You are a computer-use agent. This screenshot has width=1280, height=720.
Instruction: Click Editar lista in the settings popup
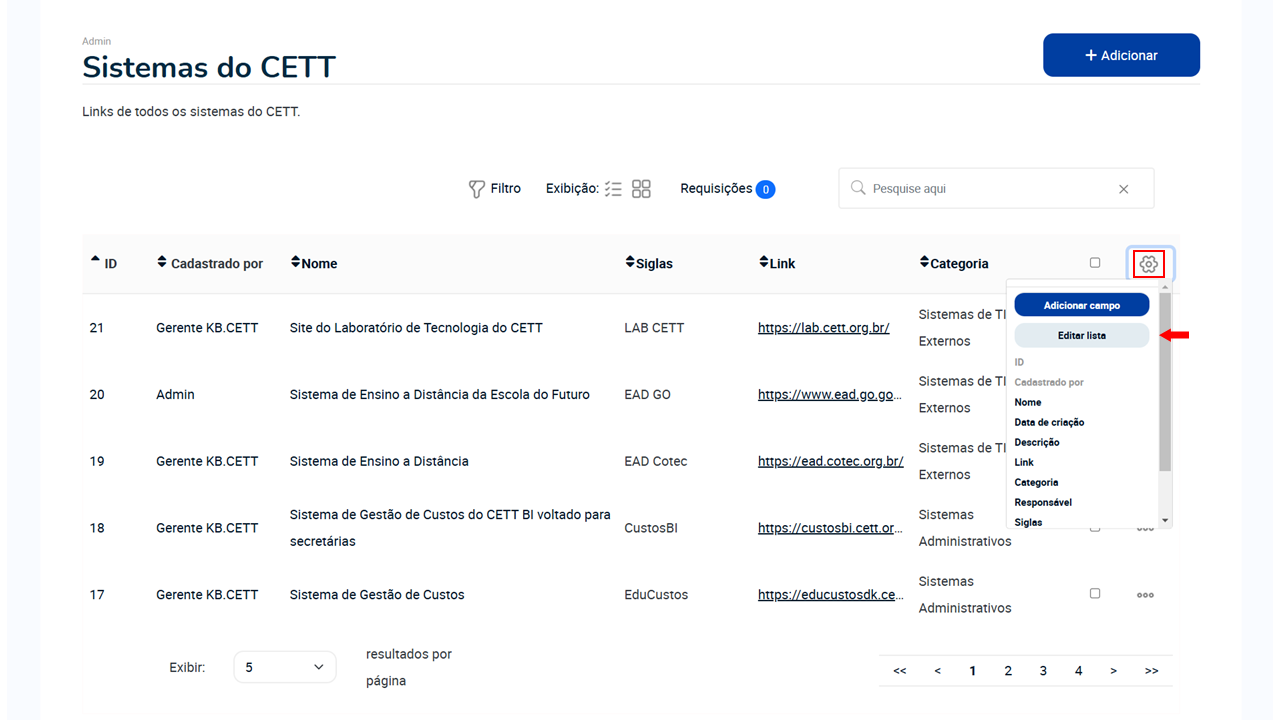pos(1082,336)
